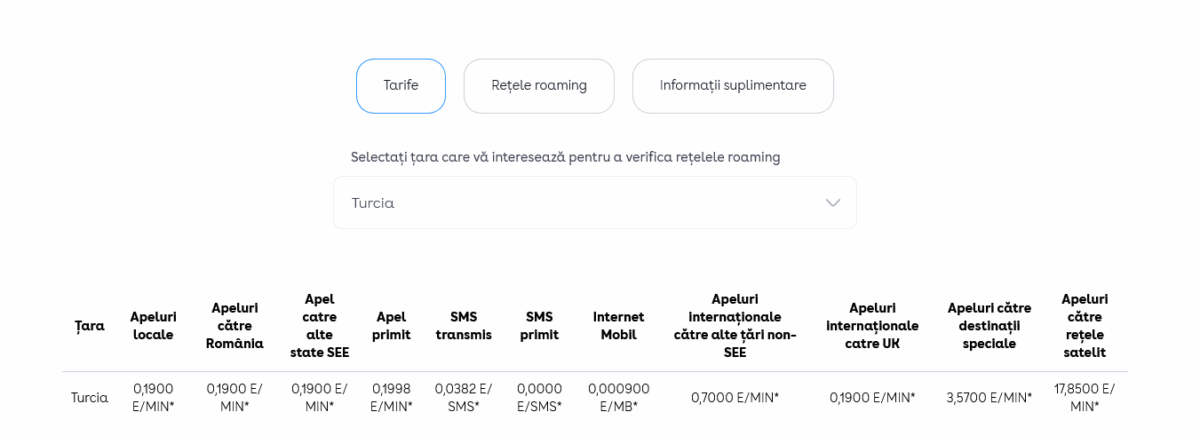The image size is (1200, 436).
Task: Click the SMS transmis column header
Action: point(464,326)
